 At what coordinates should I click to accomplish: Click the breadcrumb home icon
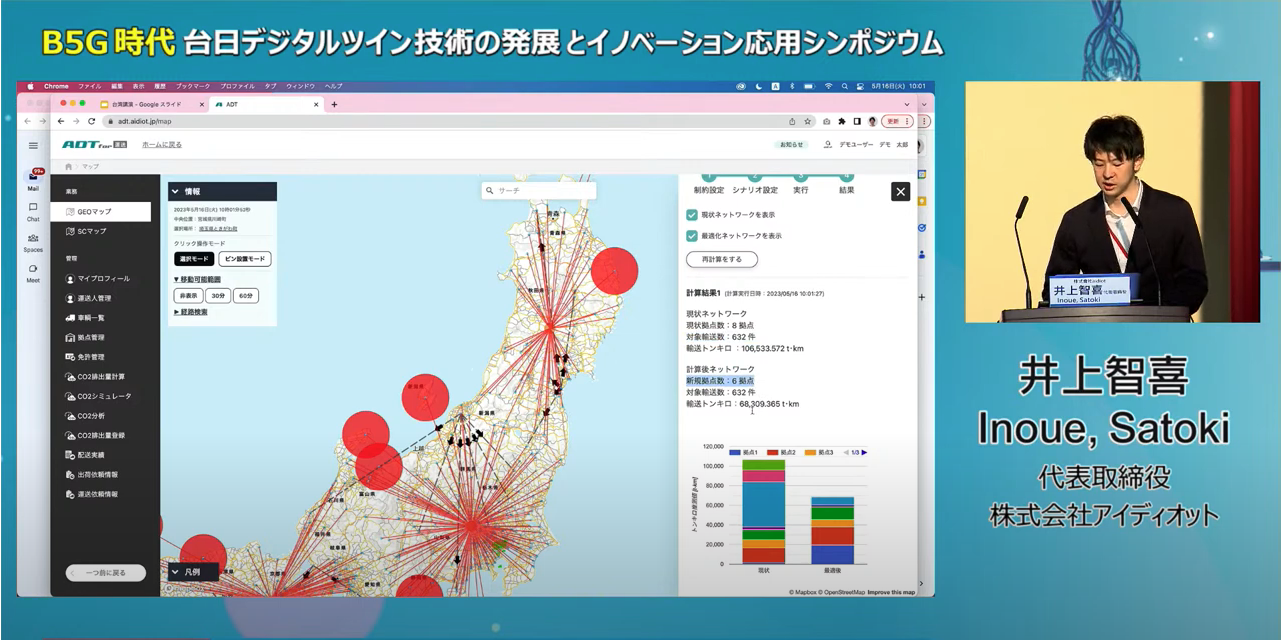[x=68, y=167]
